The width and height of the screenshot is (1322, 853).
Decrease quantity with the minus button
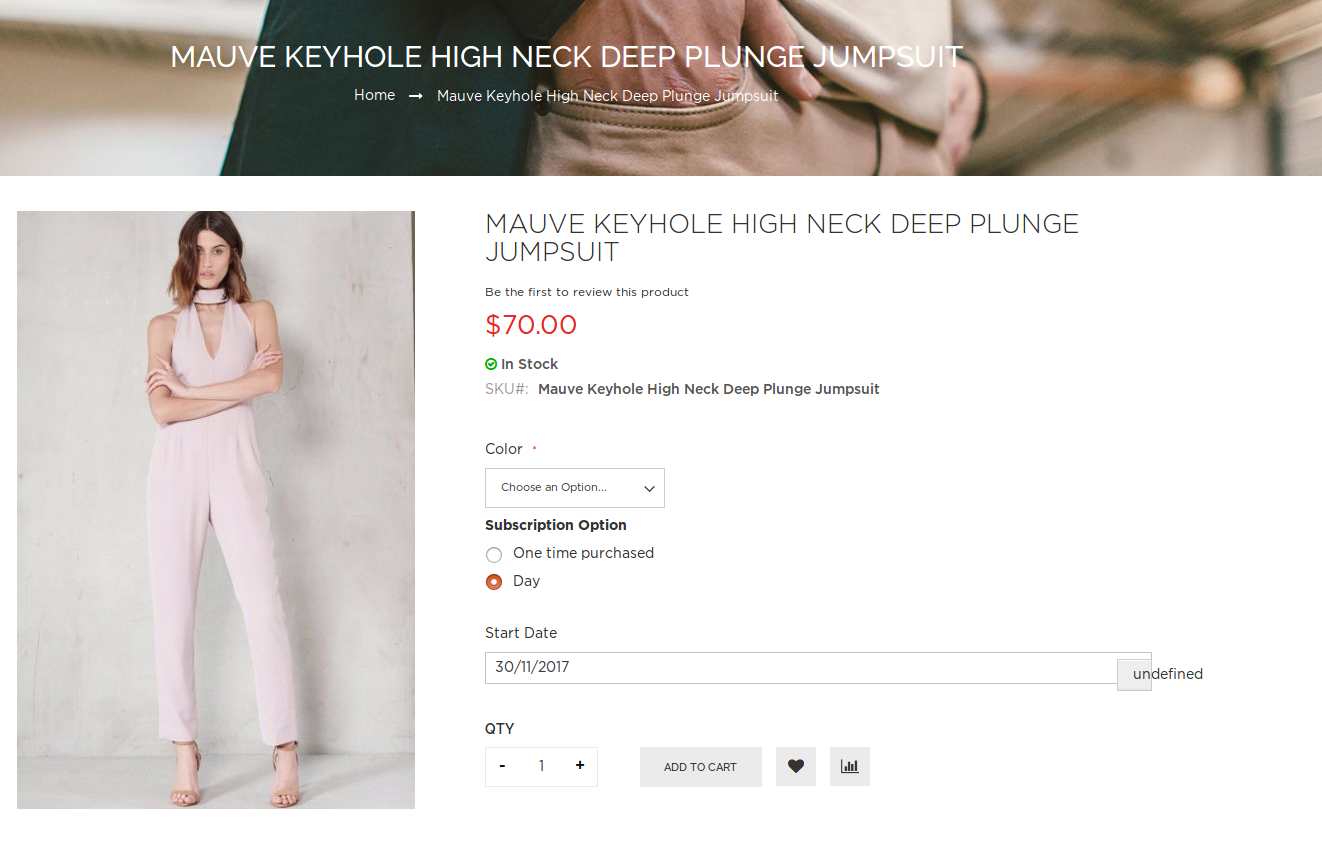(x=502, y=766)
